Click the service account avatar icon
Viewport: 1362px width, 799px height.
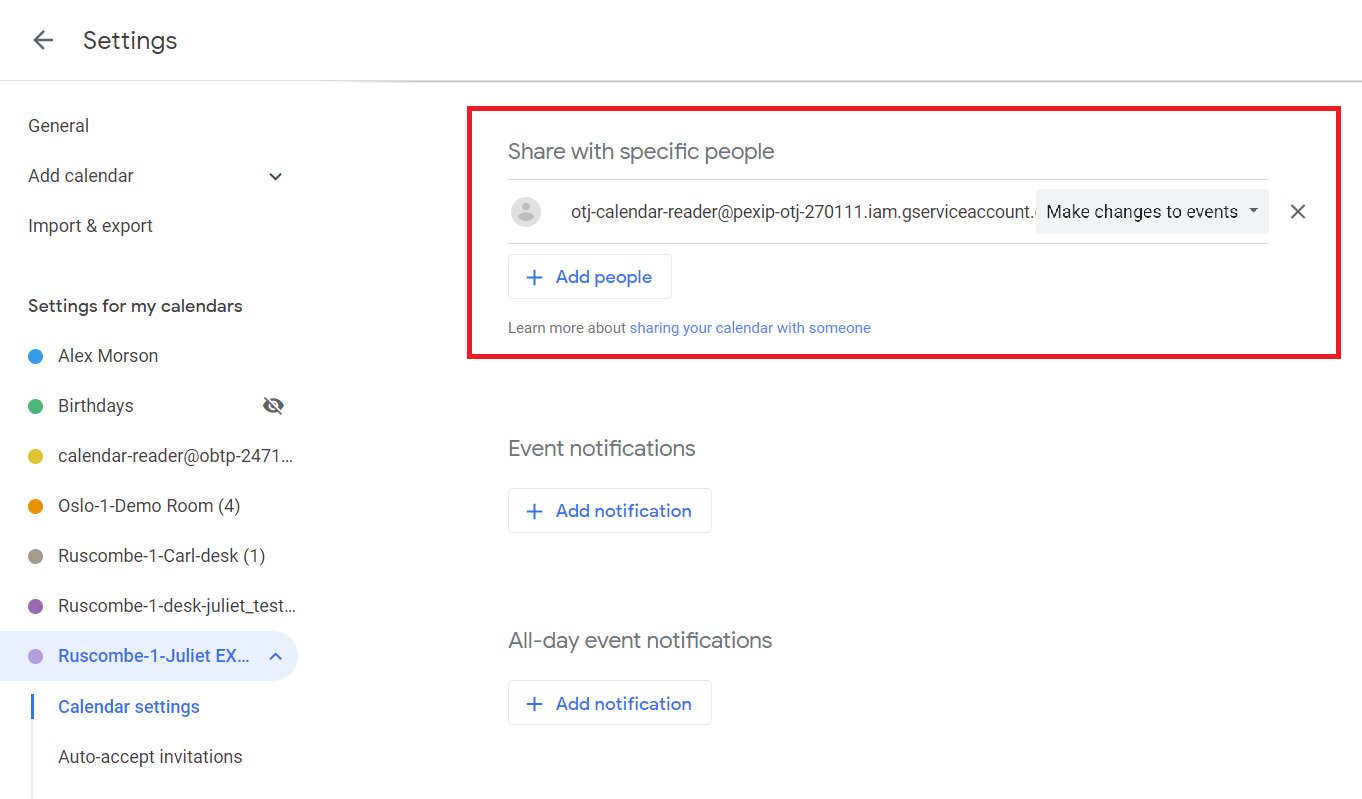point(526,212)
